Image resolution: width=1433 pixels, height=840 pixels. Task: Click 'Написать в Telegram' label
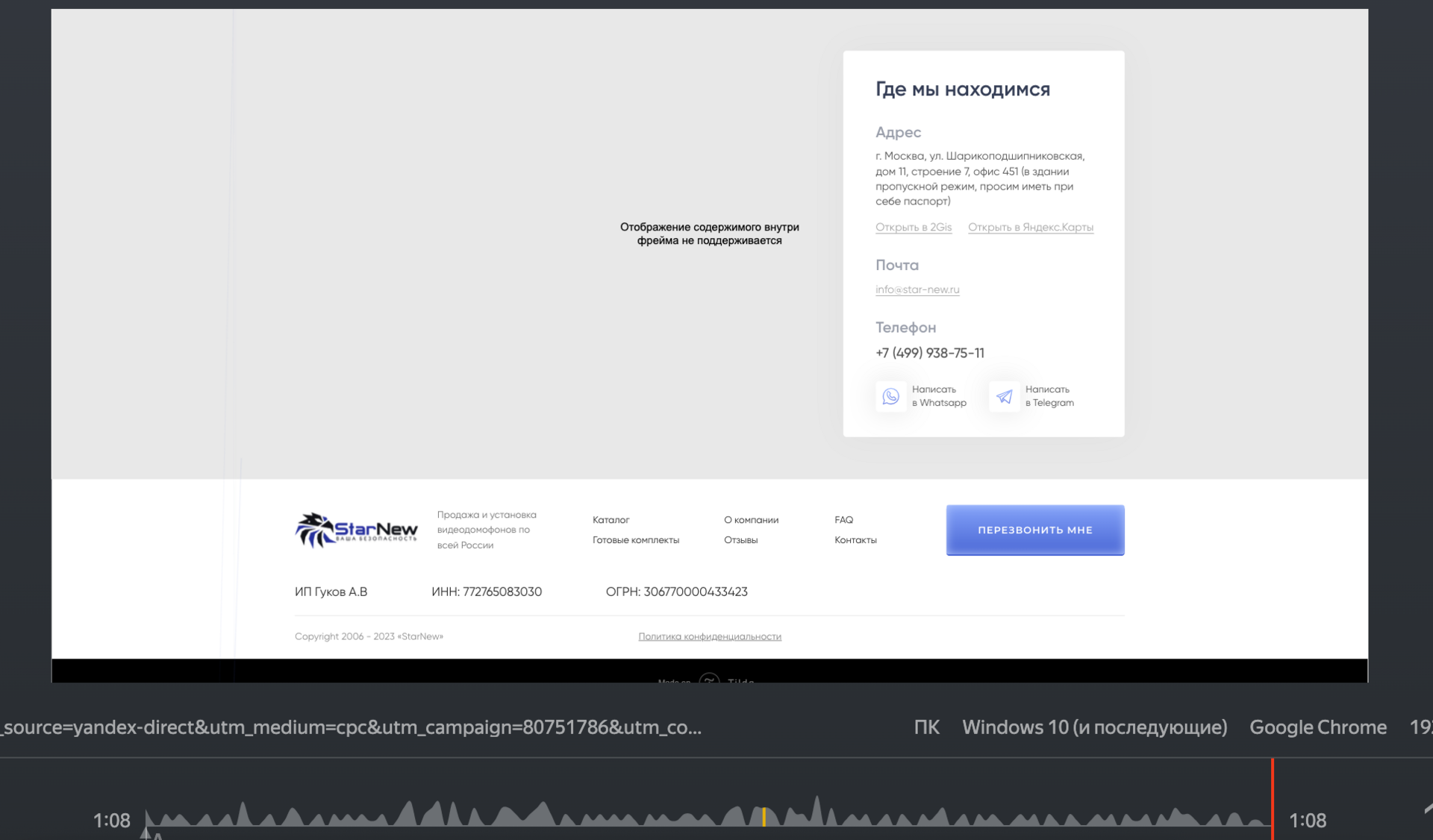(x=1049, y=396)
